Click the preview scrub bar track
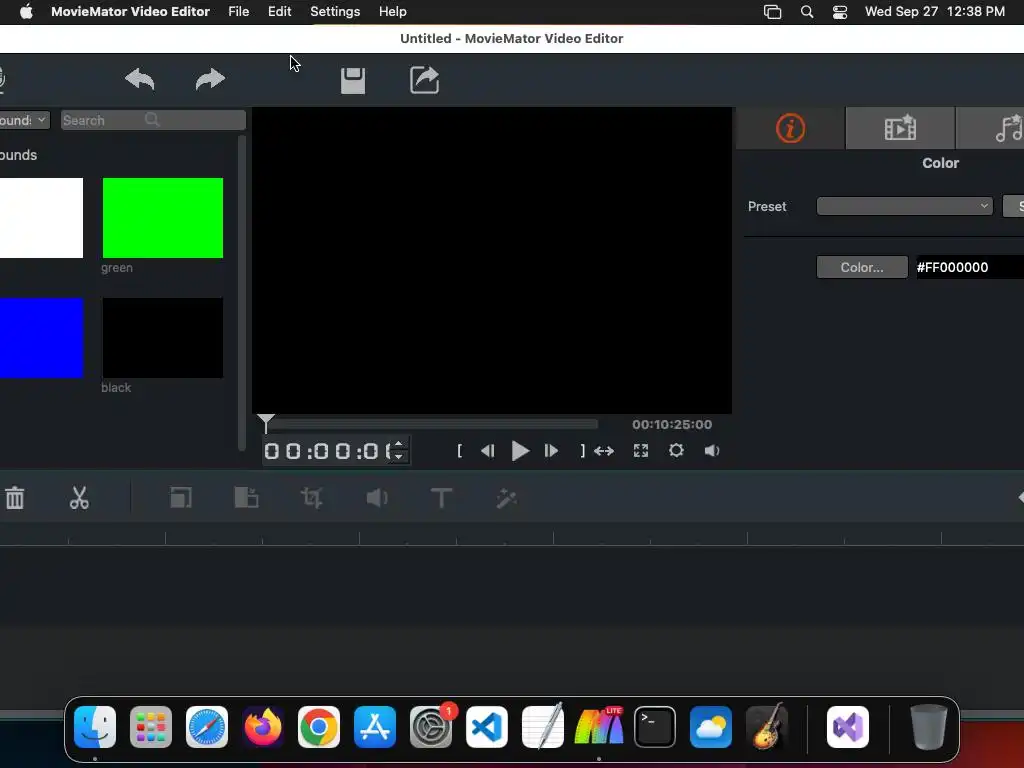 coord(434,424)
